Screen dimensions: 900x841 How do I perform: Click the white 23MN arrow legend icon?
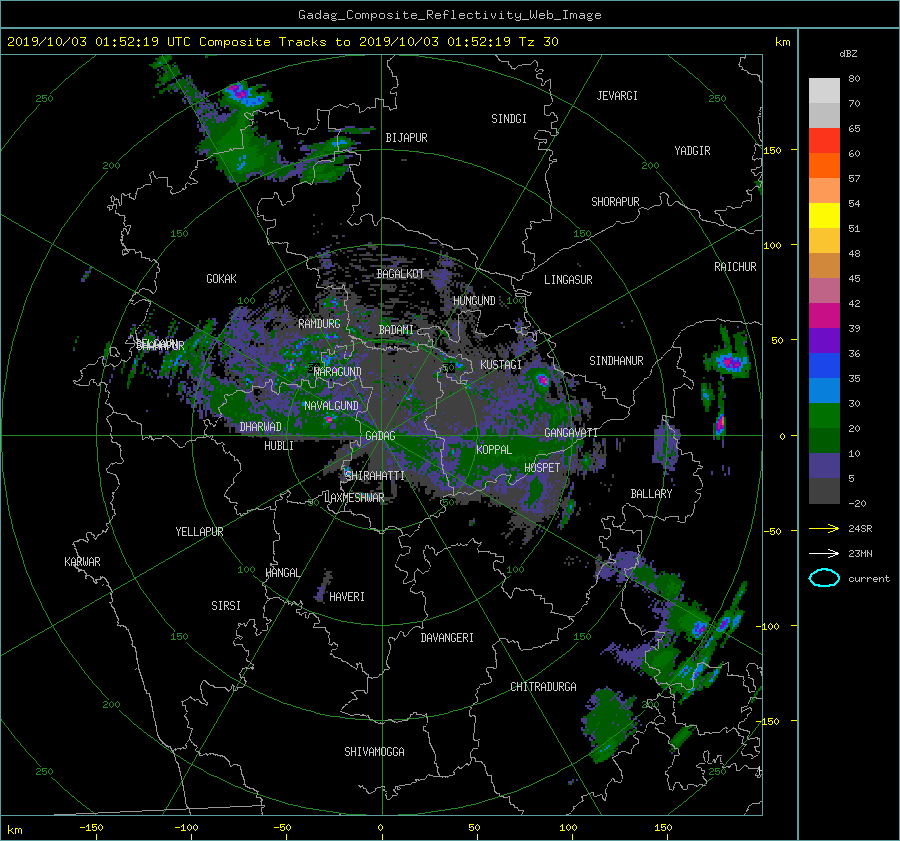click(824, 553)
